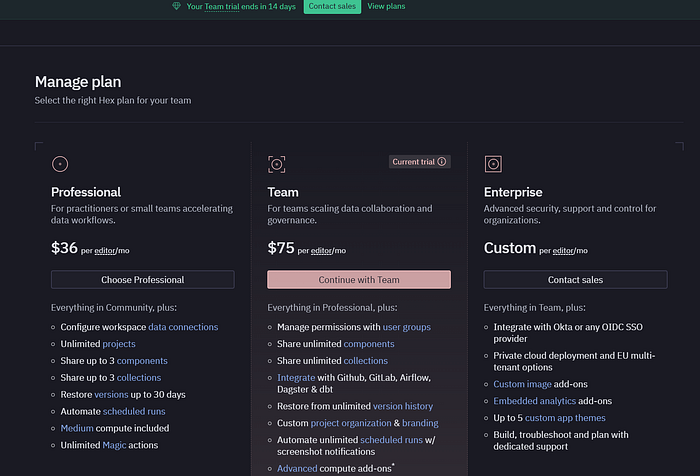Click 'Everything in Team, plus:' text
Screen dimensions: 700x476
point(534,308)
